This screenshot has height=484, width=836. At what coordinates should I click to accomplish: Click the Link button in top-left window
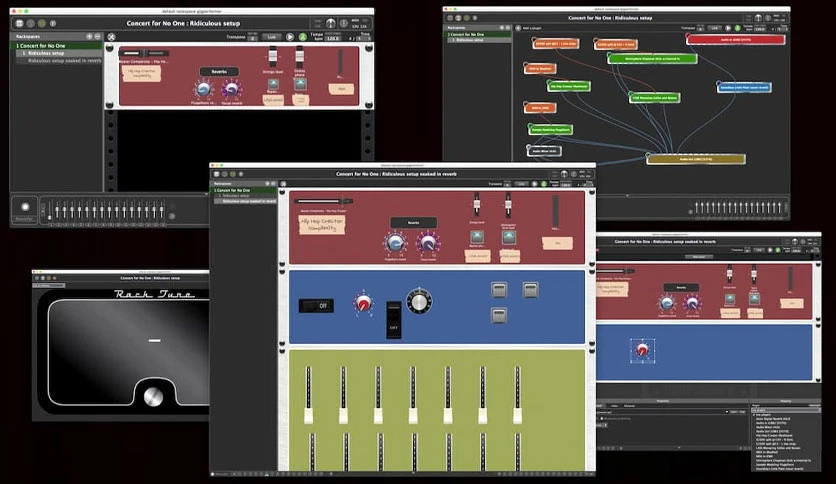[x=272, y=37]
